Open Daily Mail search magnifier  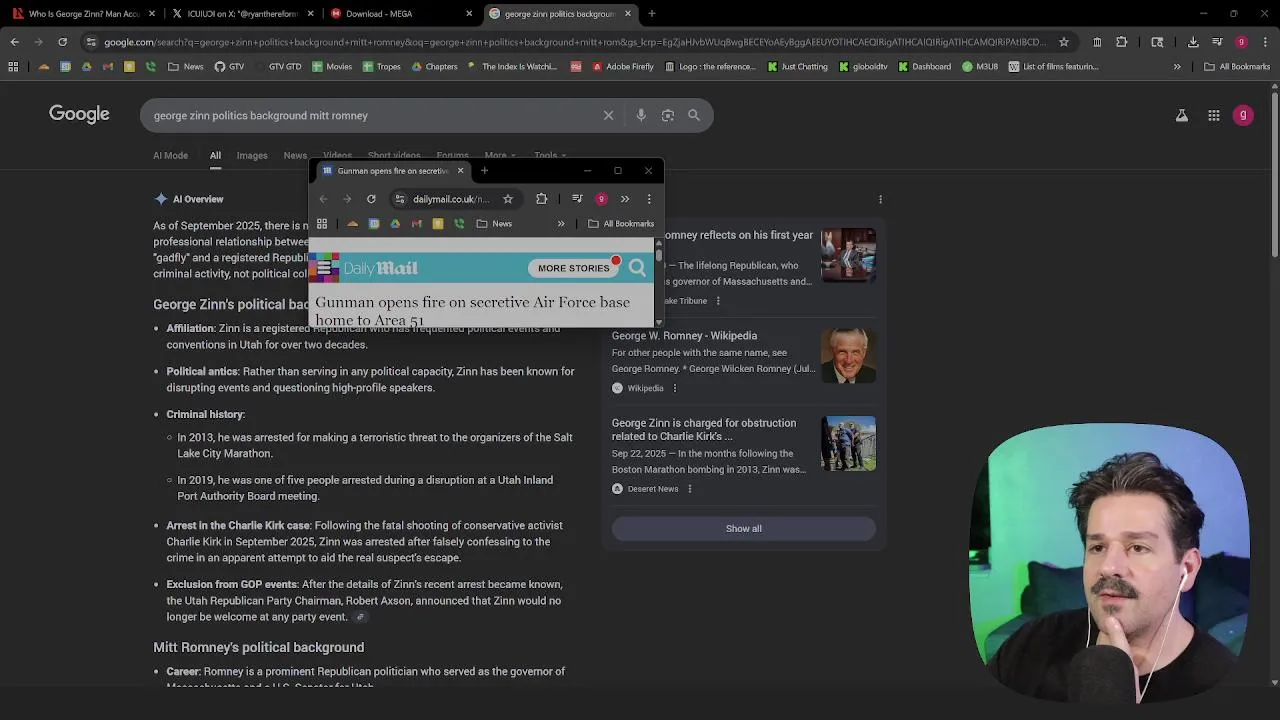pyautogui.click(x=637, y=268)
